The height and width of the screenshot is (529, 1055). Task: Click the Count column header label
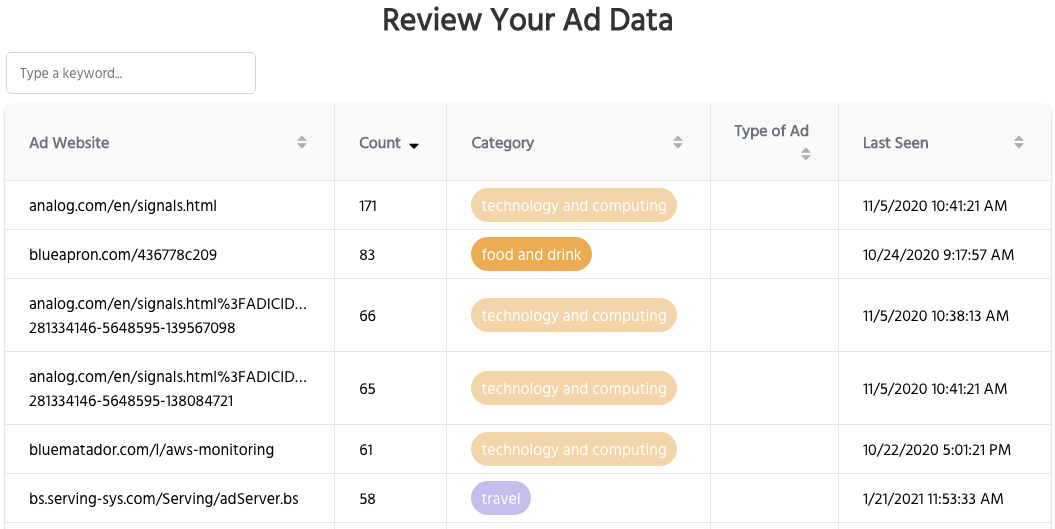380,143
